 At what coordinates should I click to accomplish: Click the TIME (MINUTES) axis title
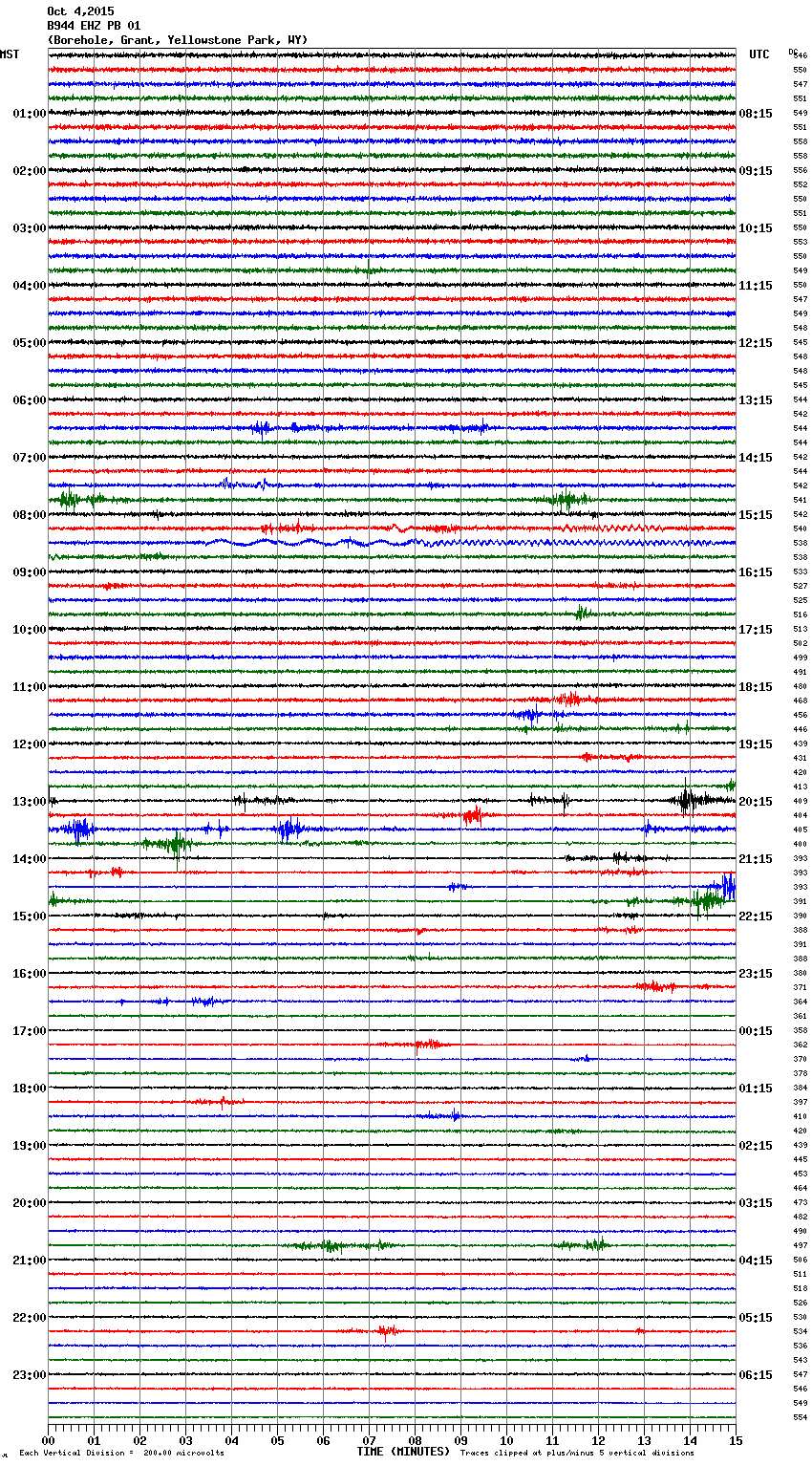point(403,1452)
